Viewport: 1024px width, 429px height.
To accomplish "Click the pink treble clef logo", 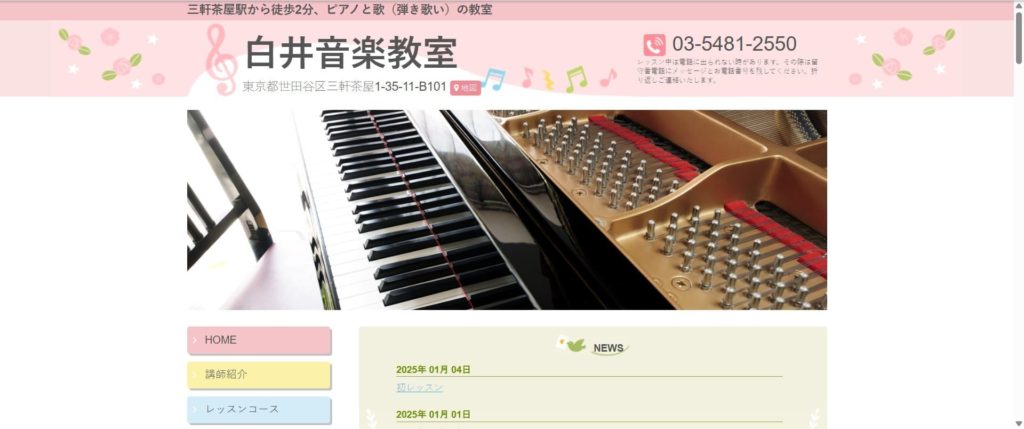I will tap(221, 59).
